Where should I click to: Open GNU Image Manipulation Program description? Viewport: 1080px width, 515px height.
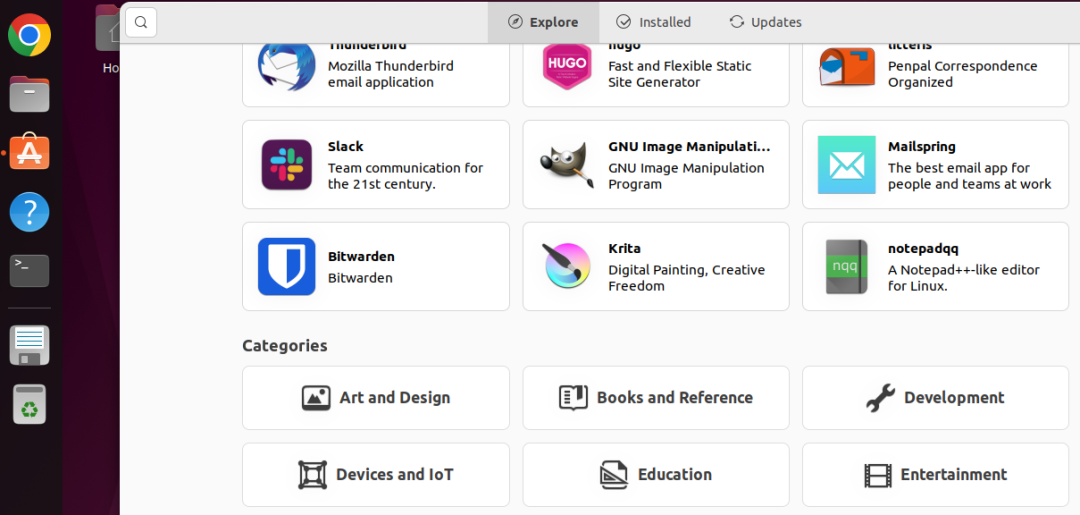[x=686, y=176]
